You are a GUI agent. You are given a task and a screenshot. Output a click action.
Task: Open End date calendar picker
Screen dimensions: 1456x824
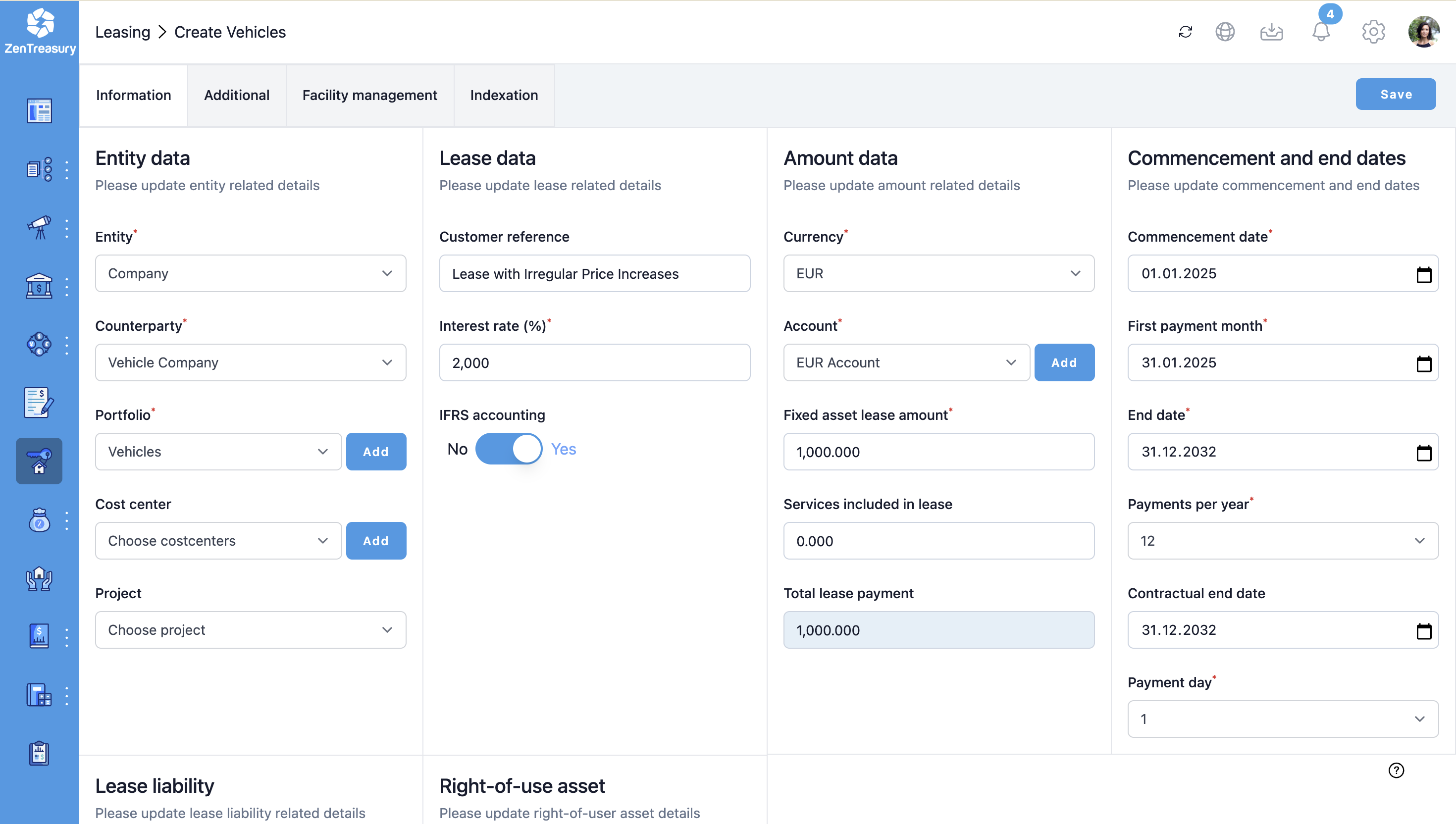click(x=1424, y=452)
